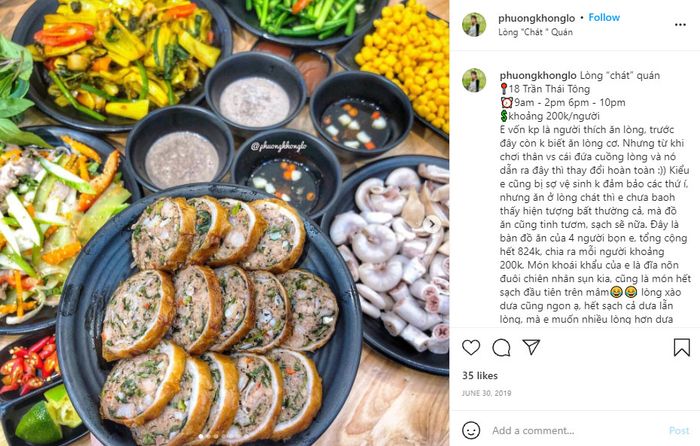The width and height of the screenshot is (700, 446).
Task: Open Lòng "Chất" Quán location link
Action: point(535,32)
